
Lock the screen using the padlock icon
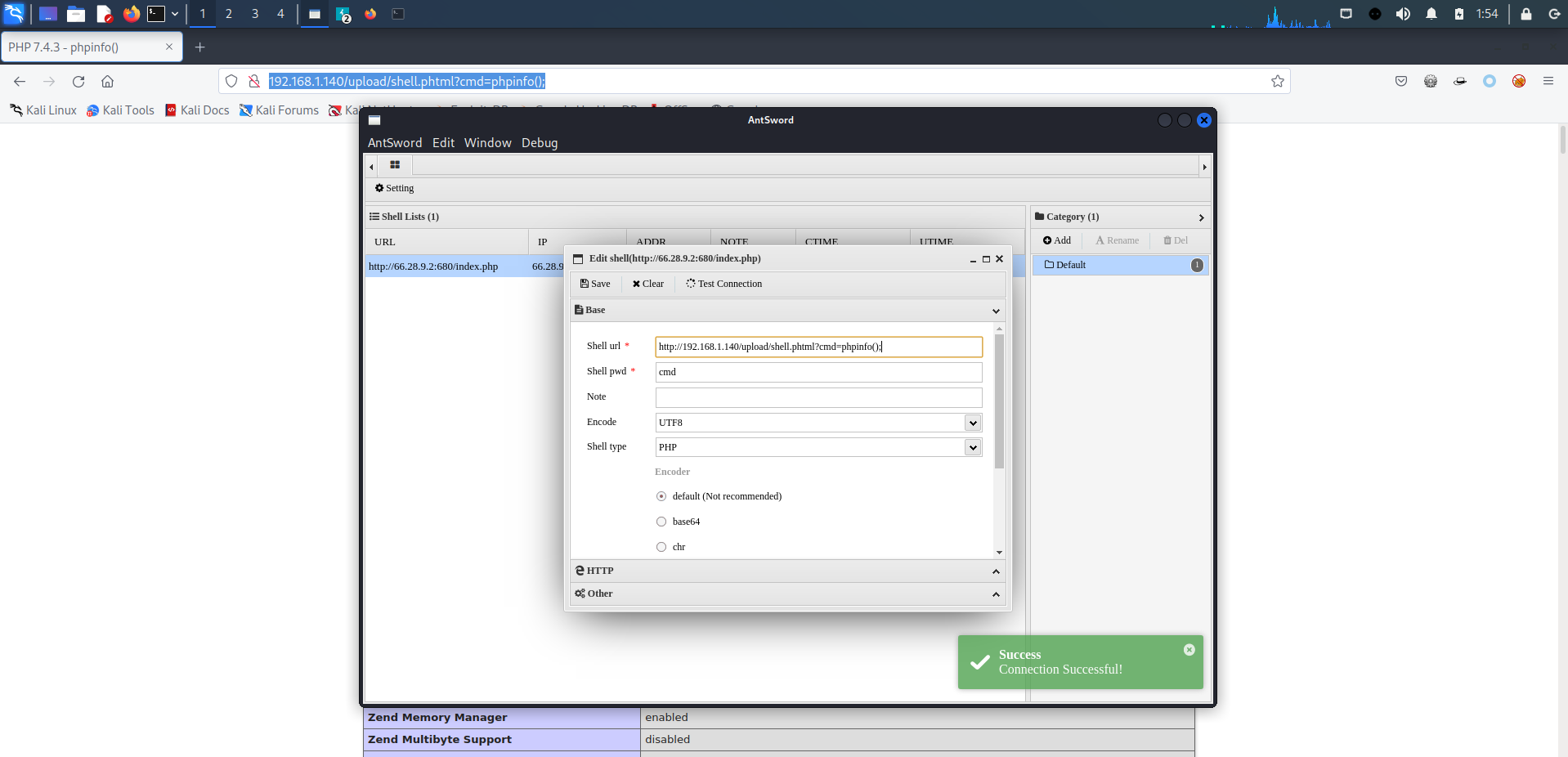click(x=1526, y=14)
